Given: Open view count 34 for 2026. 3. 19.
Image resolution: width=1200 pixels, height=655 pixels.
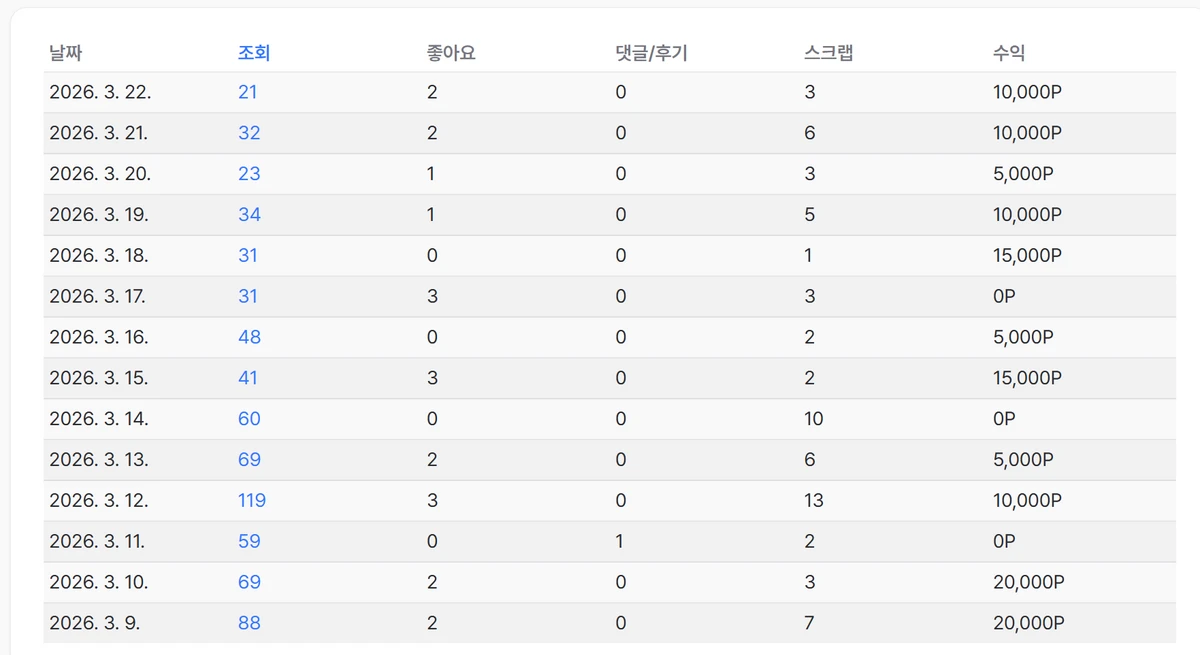Looking at the screenshot, I should coord(249,215).
